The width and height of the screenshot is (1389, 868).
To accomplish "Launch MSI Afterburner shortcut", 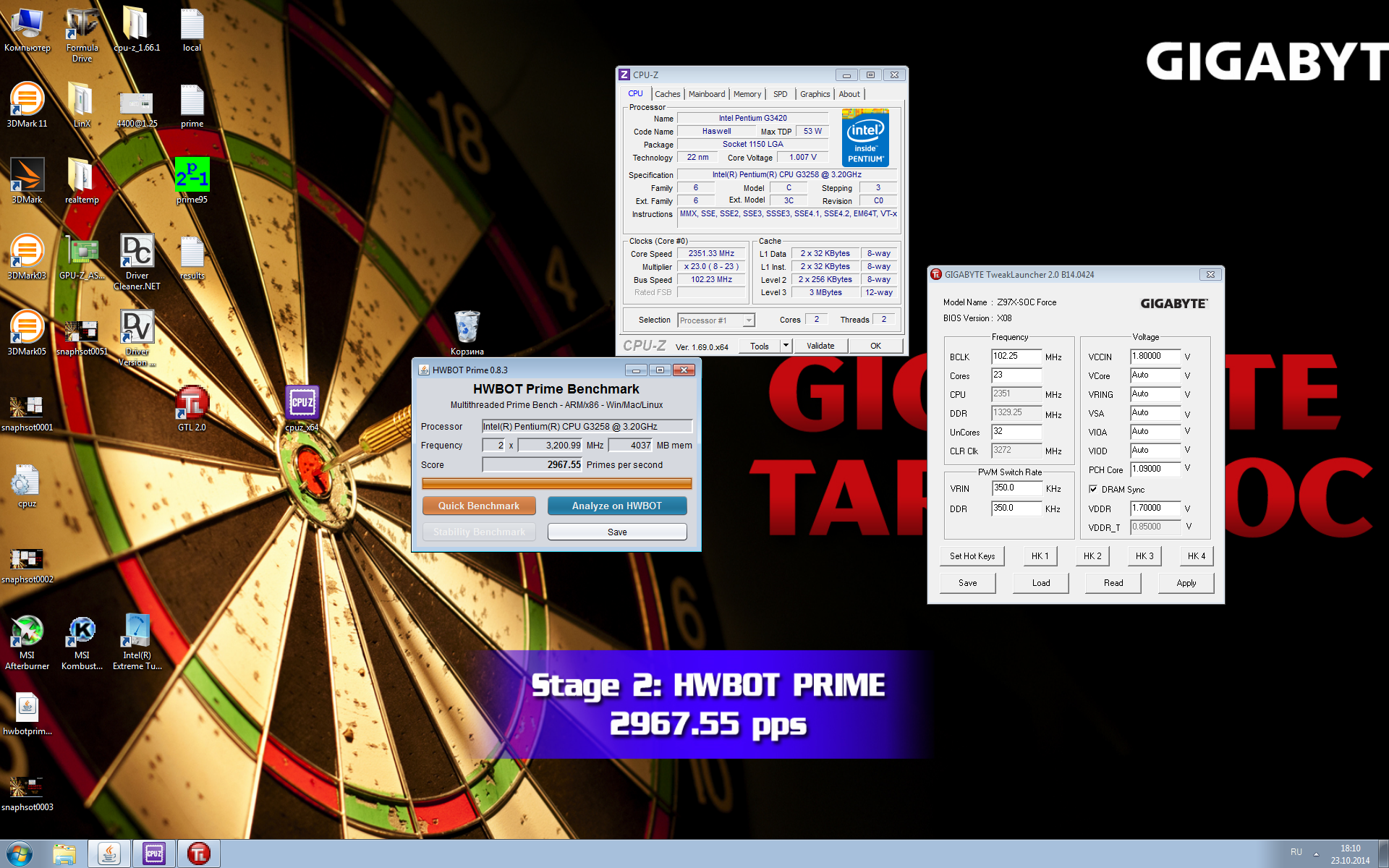I will pyautogui.click(x=27, y=642).
